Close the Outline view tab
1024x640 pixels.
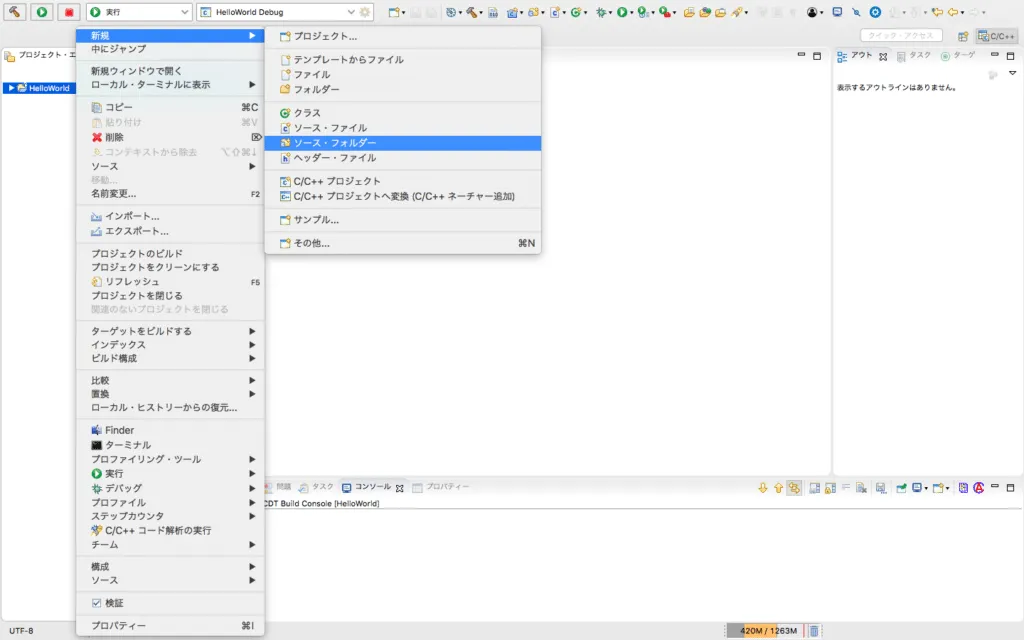(883, 57)
